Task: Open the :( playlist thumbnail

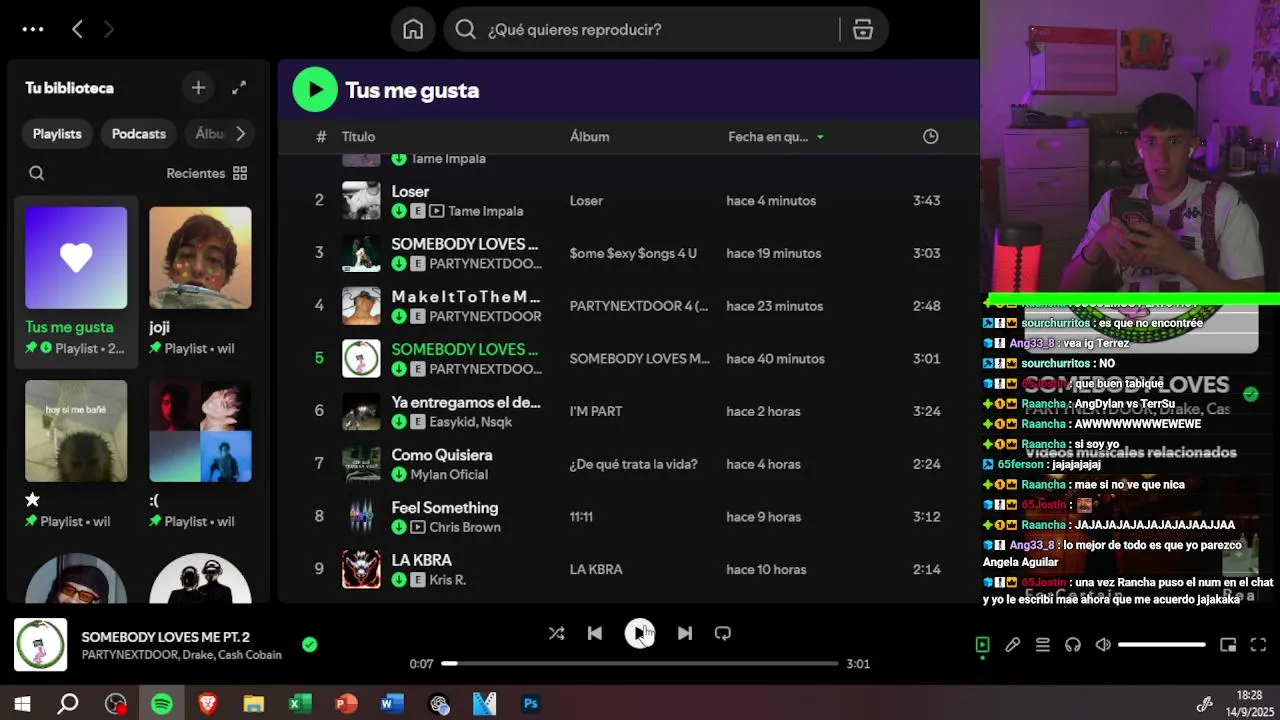Action: [x=200, y=431]
